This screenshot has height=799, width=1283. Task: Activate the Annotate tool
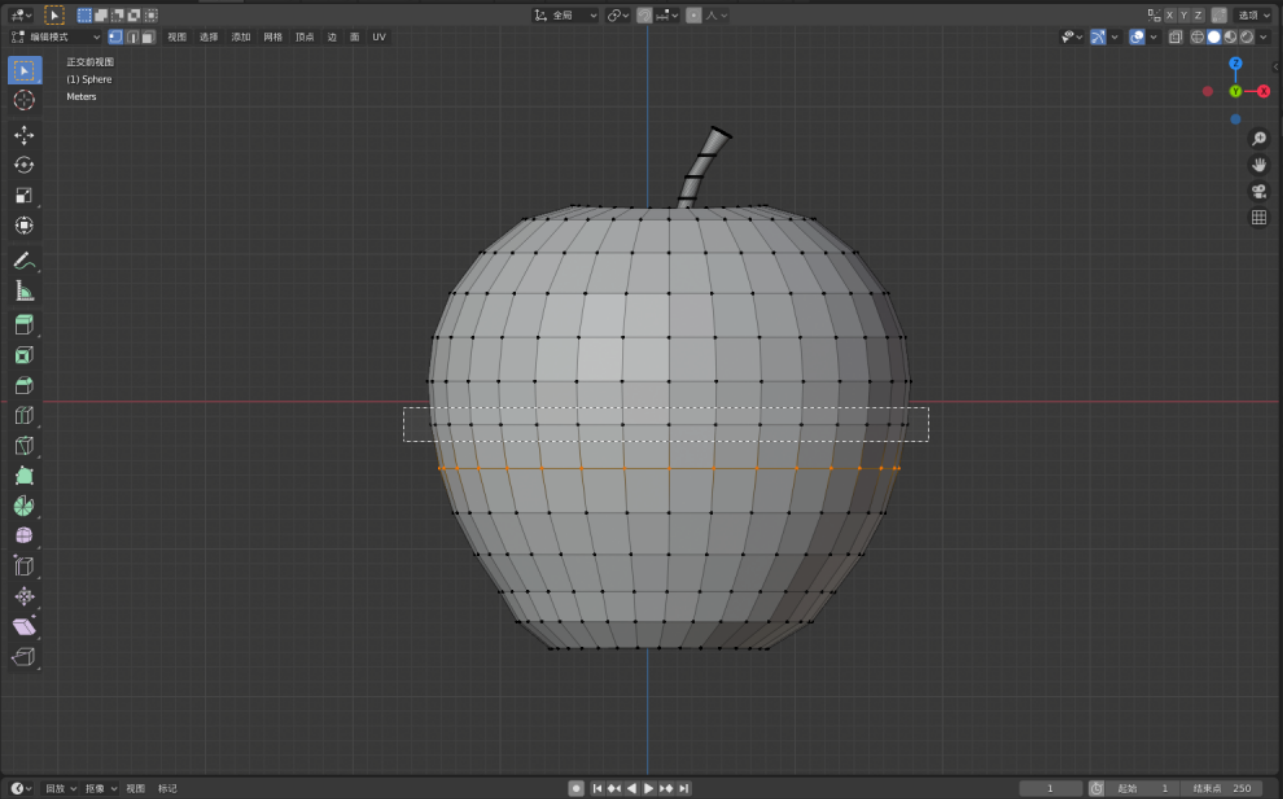pyautogui.click(x=24, y=261)
